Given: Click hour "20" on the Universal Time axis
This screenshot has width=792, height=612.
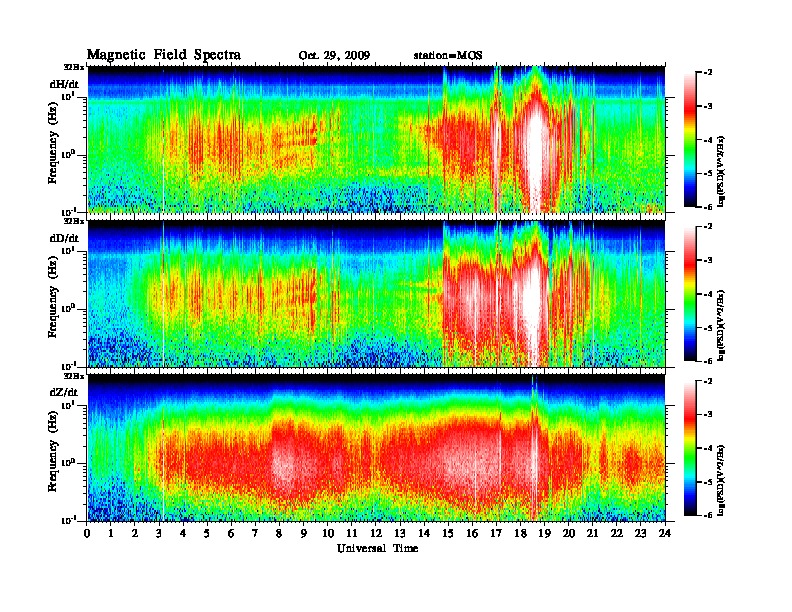Looking at the screenshot, I should point(569,534).
